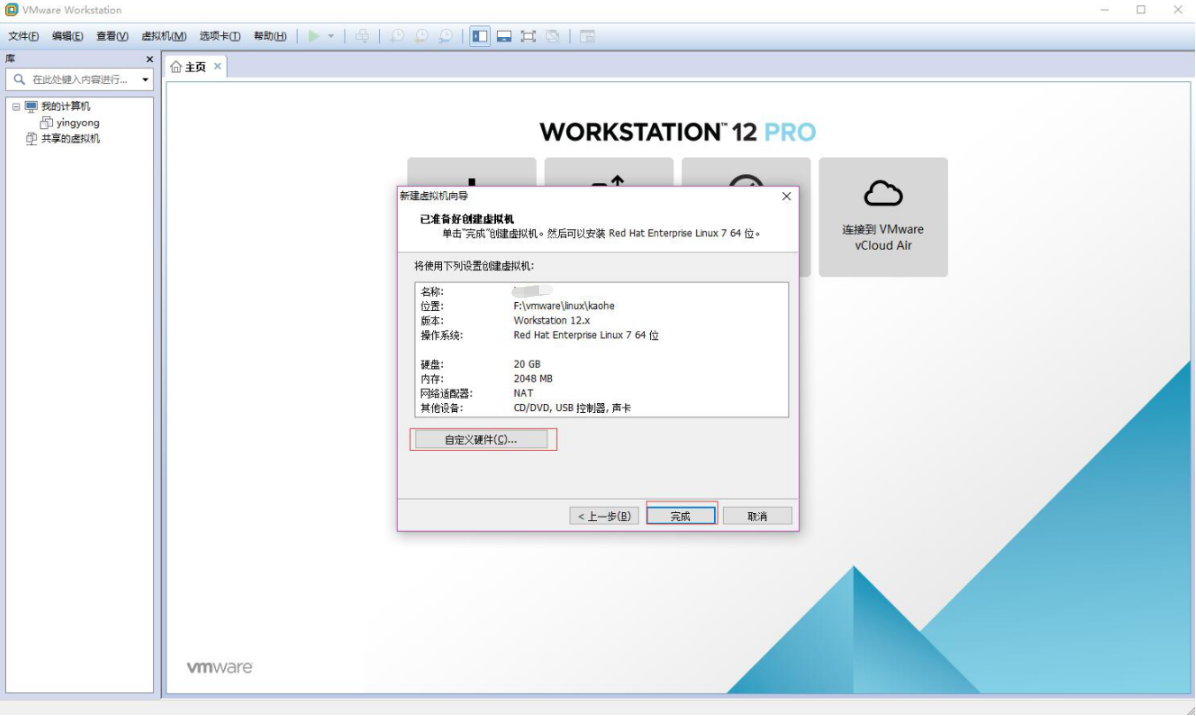Click the VMware Workstation title bar icon
Image resolution: width=1196 pixels, height=716 pixels.
(11, 10)
